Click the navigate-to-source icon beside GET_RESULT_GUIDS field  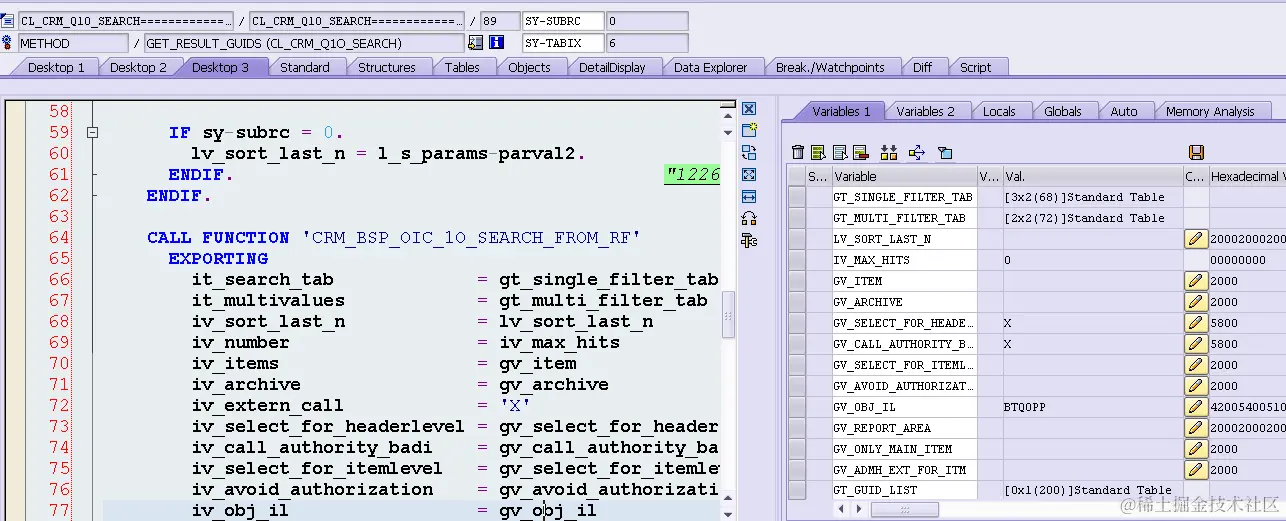(x=476, y=43)
